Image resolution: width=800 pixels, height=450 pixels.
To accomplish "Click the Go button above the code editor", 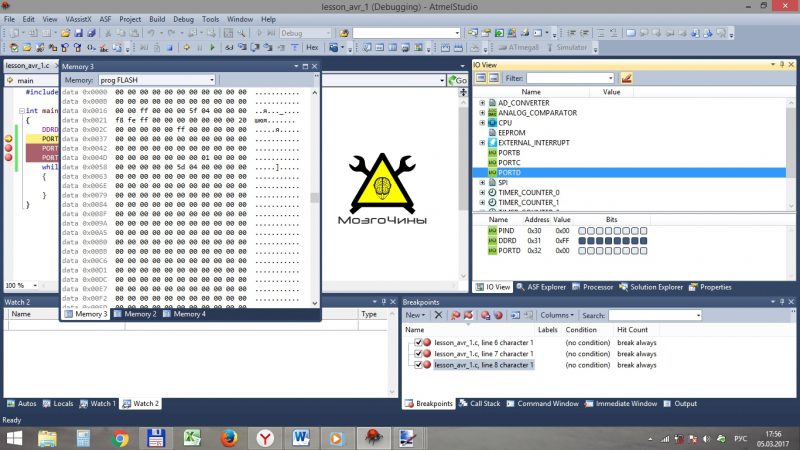I will coord(458,80).
